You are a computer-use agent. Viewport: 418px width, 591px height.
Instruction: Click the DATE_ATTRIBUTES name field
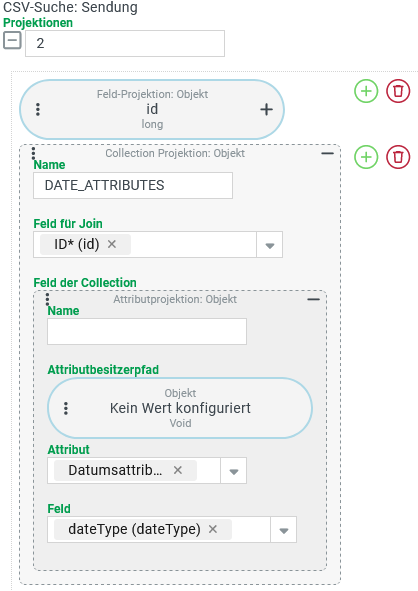pyautogui.click(x=133, y=185)
